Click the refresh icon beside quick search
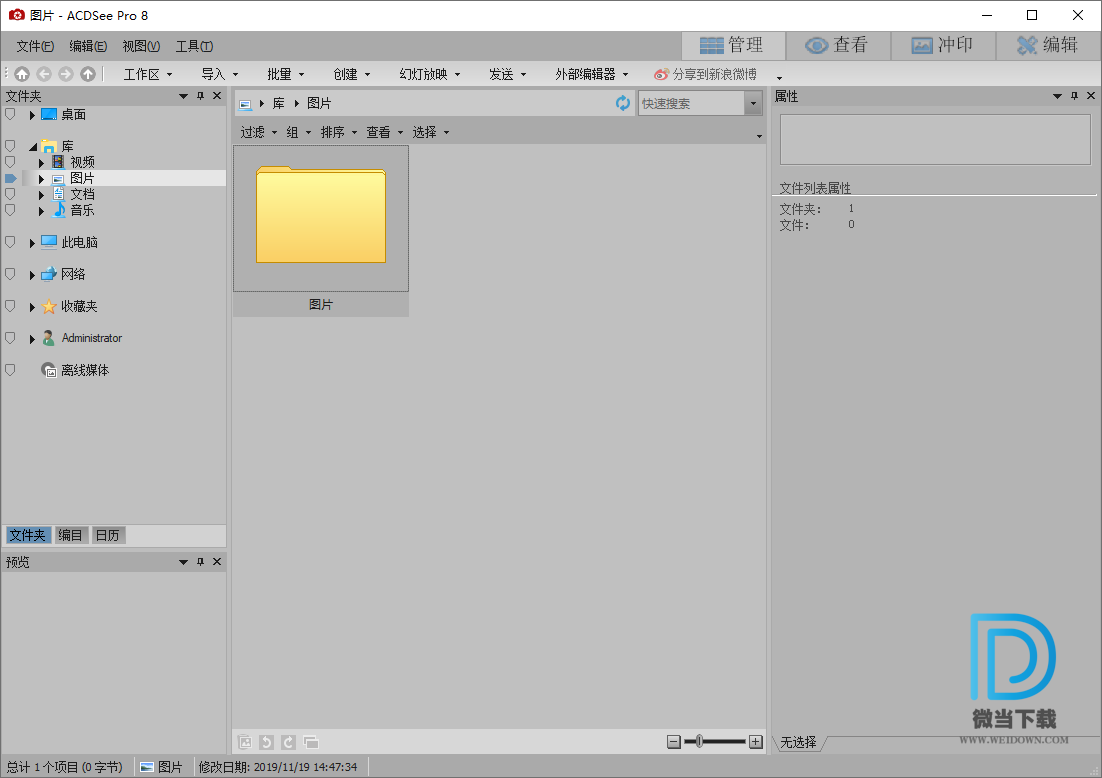 coord(623,103)
